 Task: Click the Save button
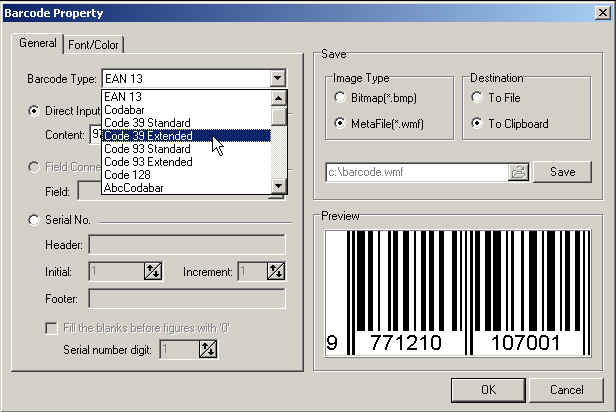pyautogui.click(x=563, y=172)
